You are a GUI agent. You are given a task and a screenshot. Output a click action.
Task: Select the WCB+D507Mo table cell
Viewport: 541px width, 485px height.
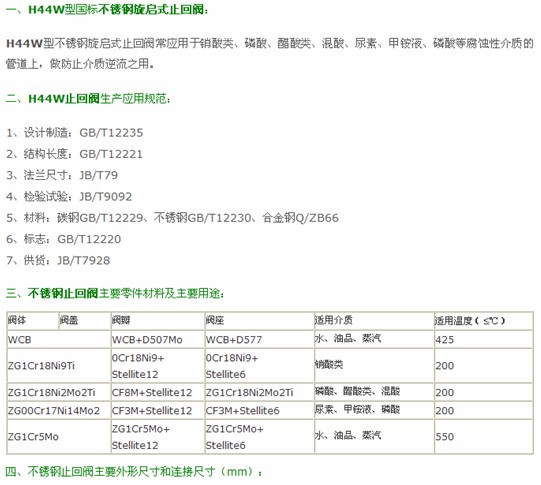click(x=158, y=339)
